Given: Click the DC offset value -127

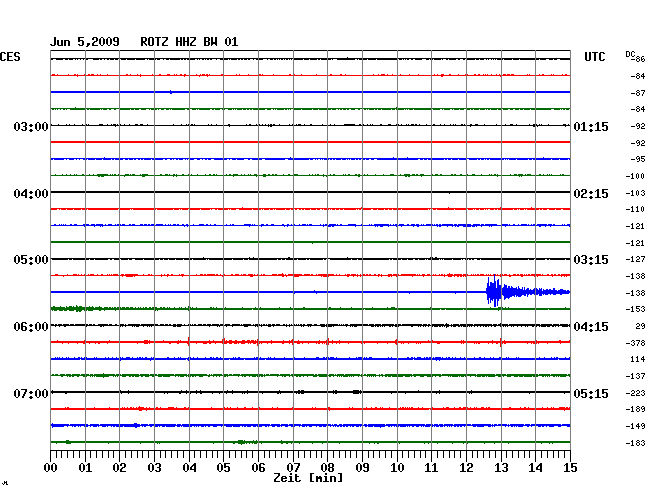Looking at the screenshot, I should click(635, 259).
